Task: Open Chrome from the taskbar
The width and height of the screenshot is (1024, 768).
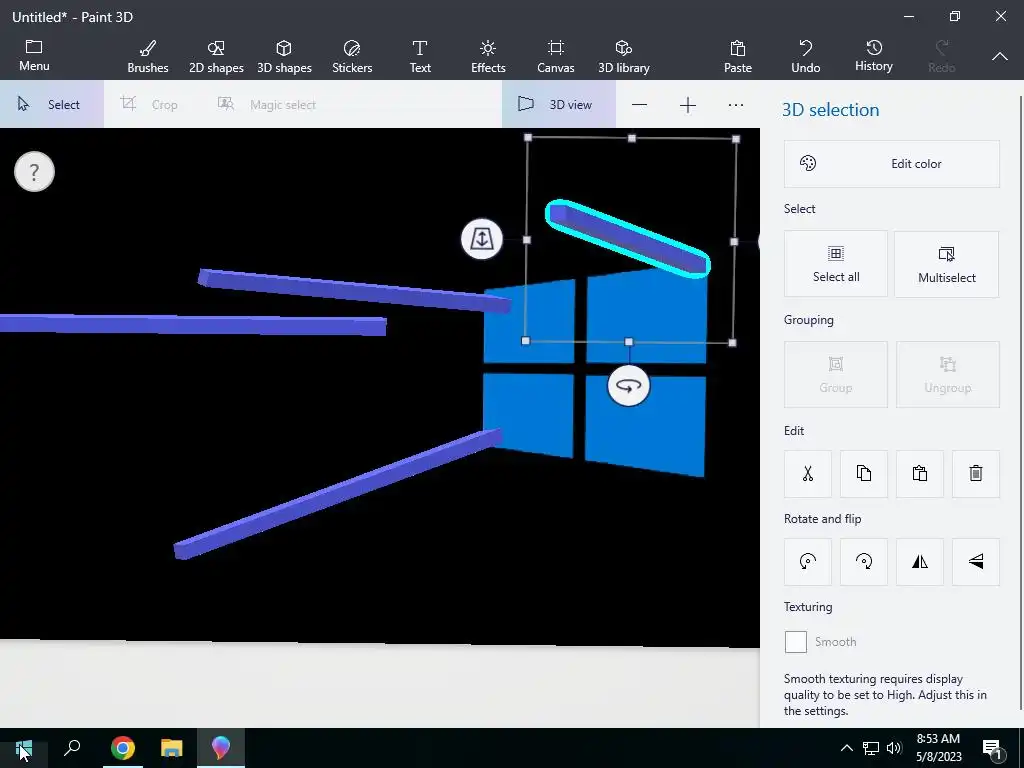Action: (x=123, y=748)
